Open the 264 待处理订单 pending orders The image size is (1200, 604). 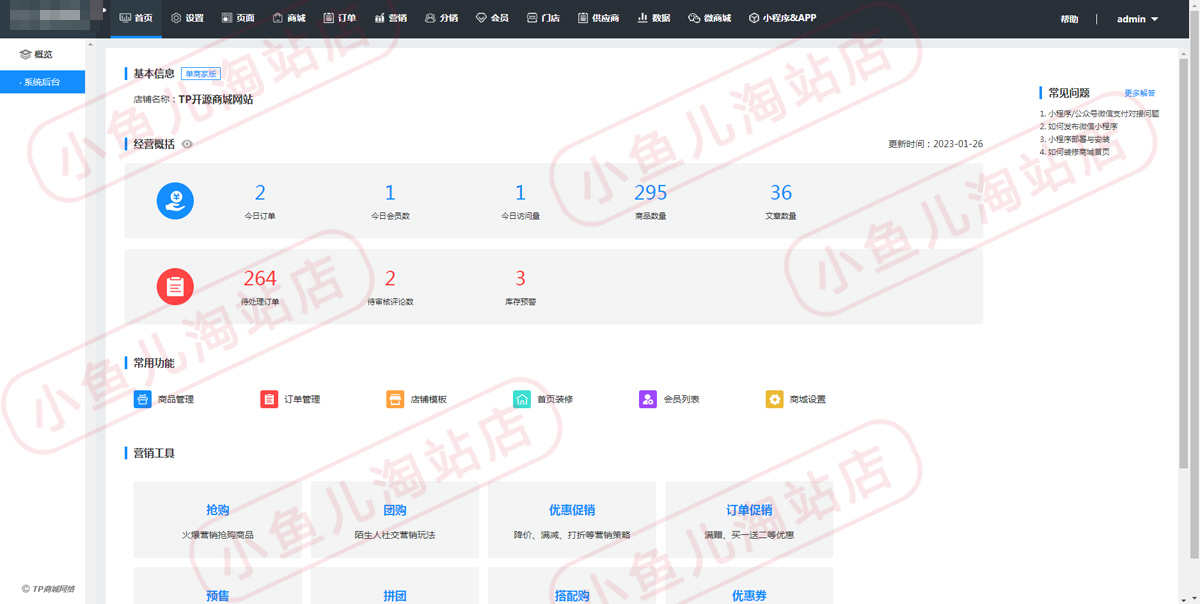pos(260,279)
